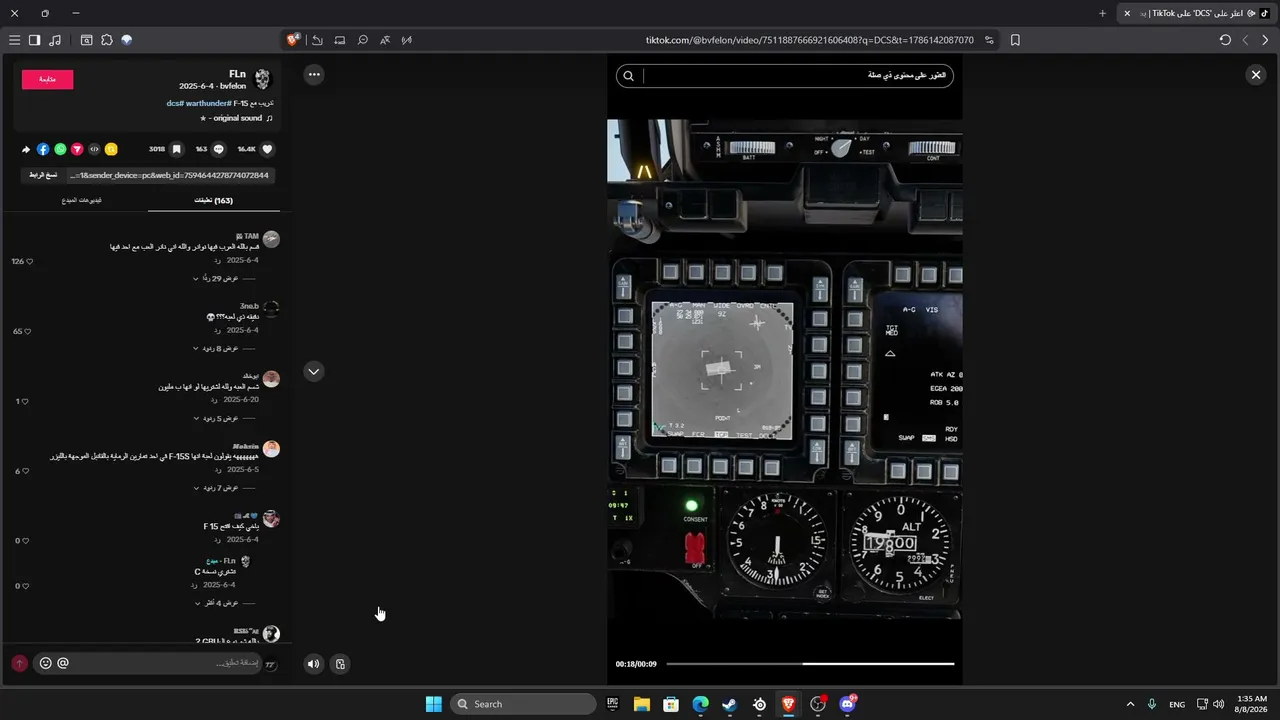
Task: Open the three-dots more options menu
Action: (314, 74)
